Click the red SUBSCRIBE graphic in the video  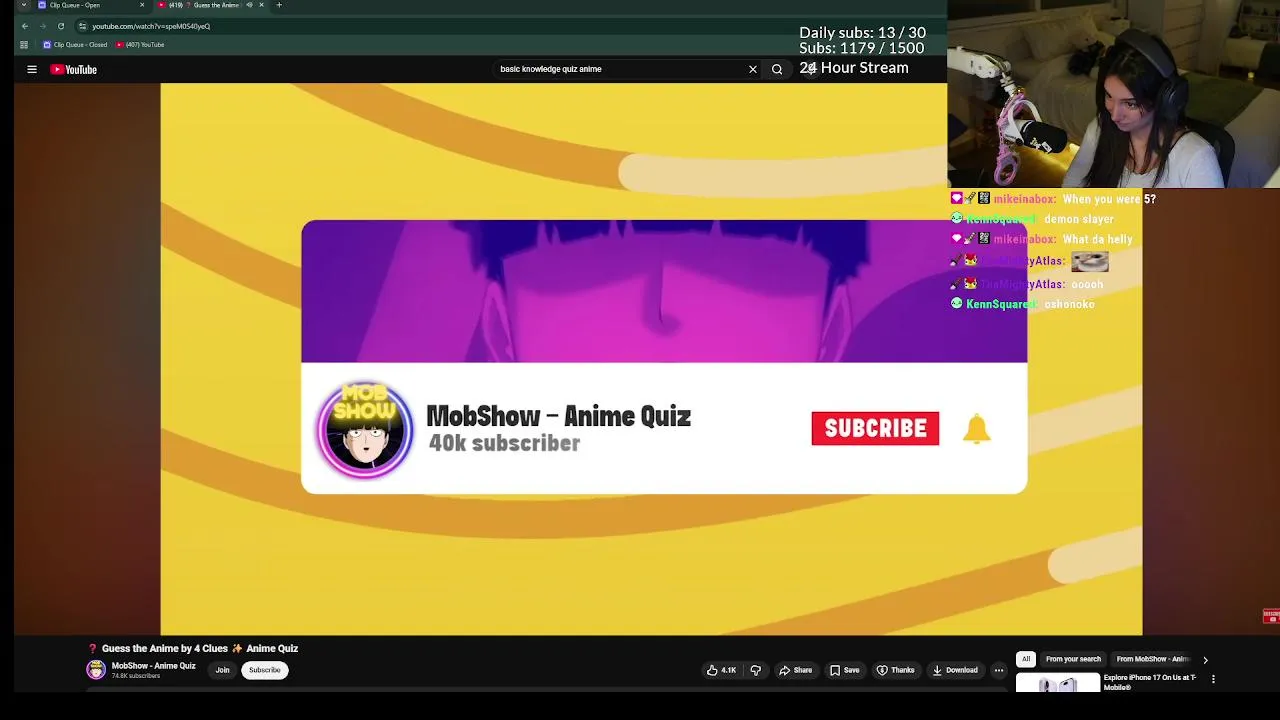875,428
